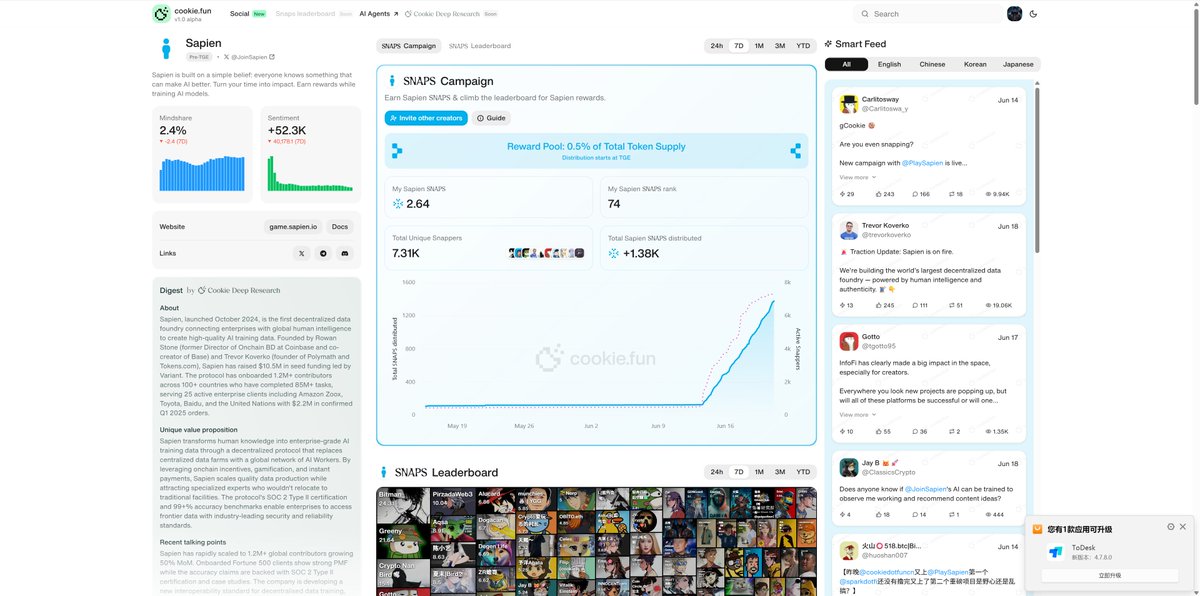Image resolution: width=1200 pixels, height=596 pixels.
Task: Open Sapien's X social link icon
Action: (x=301, y=254)
